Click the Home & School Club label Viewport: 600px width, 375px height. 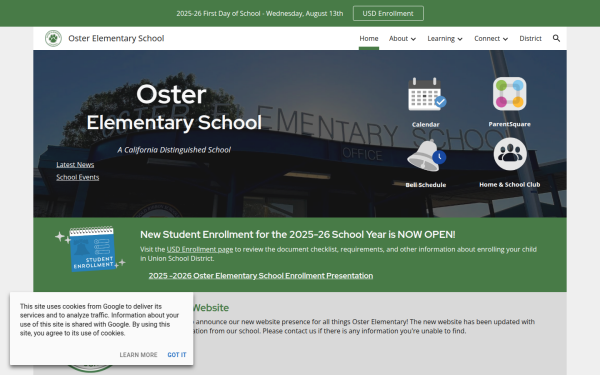click(510, 184)
